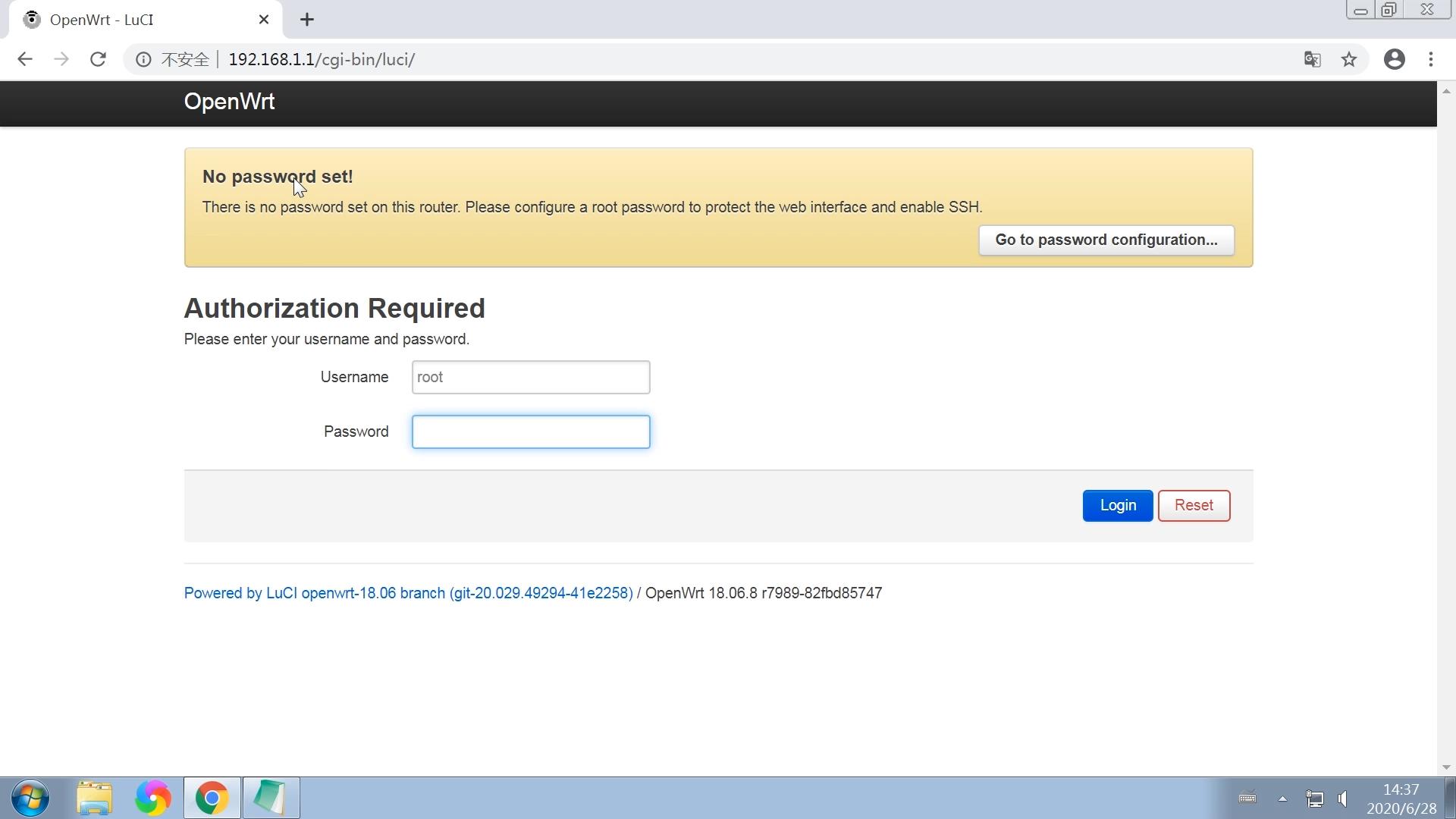Open Chrome three-dot menu
Viewport: 1456px width, 819px height.
[1431, 59]
